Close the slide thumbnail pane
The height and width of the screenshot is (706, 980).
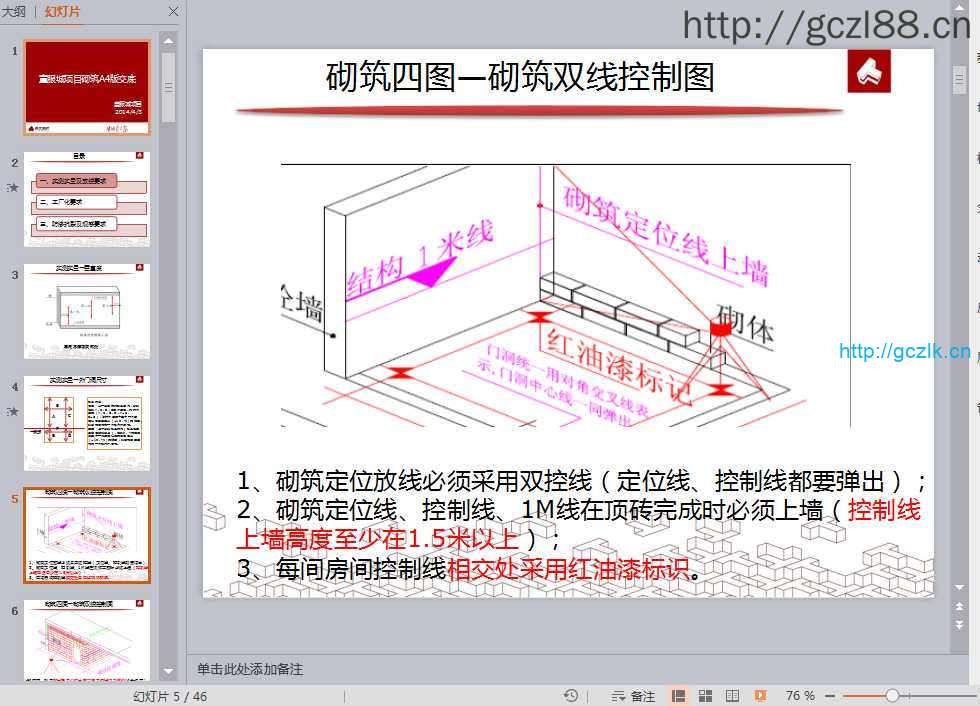tap(172, 12)
